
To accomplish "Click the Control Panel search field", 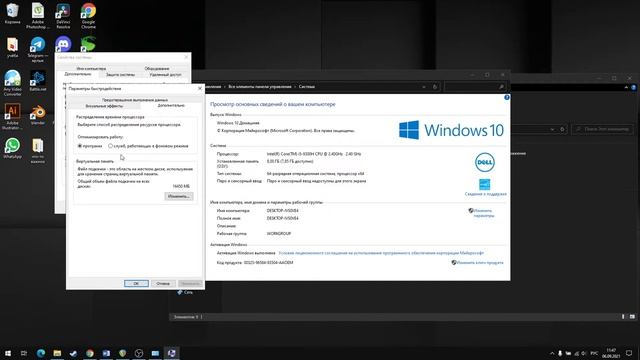I will 475,87.
